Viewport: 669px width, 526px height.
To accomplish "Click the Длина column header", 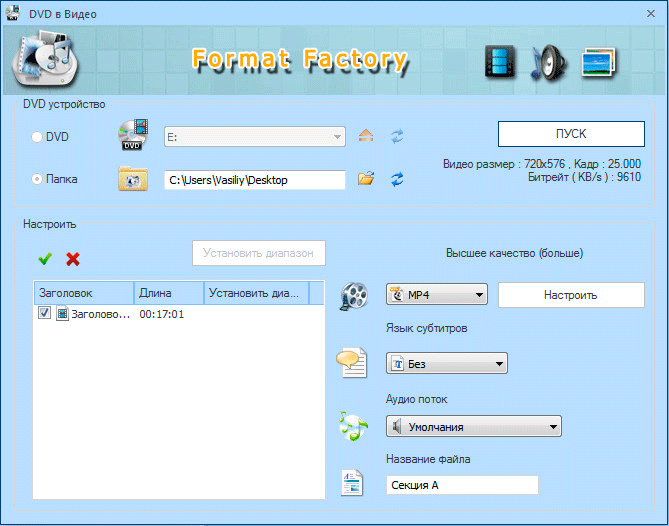I will [x=169, y=293].
